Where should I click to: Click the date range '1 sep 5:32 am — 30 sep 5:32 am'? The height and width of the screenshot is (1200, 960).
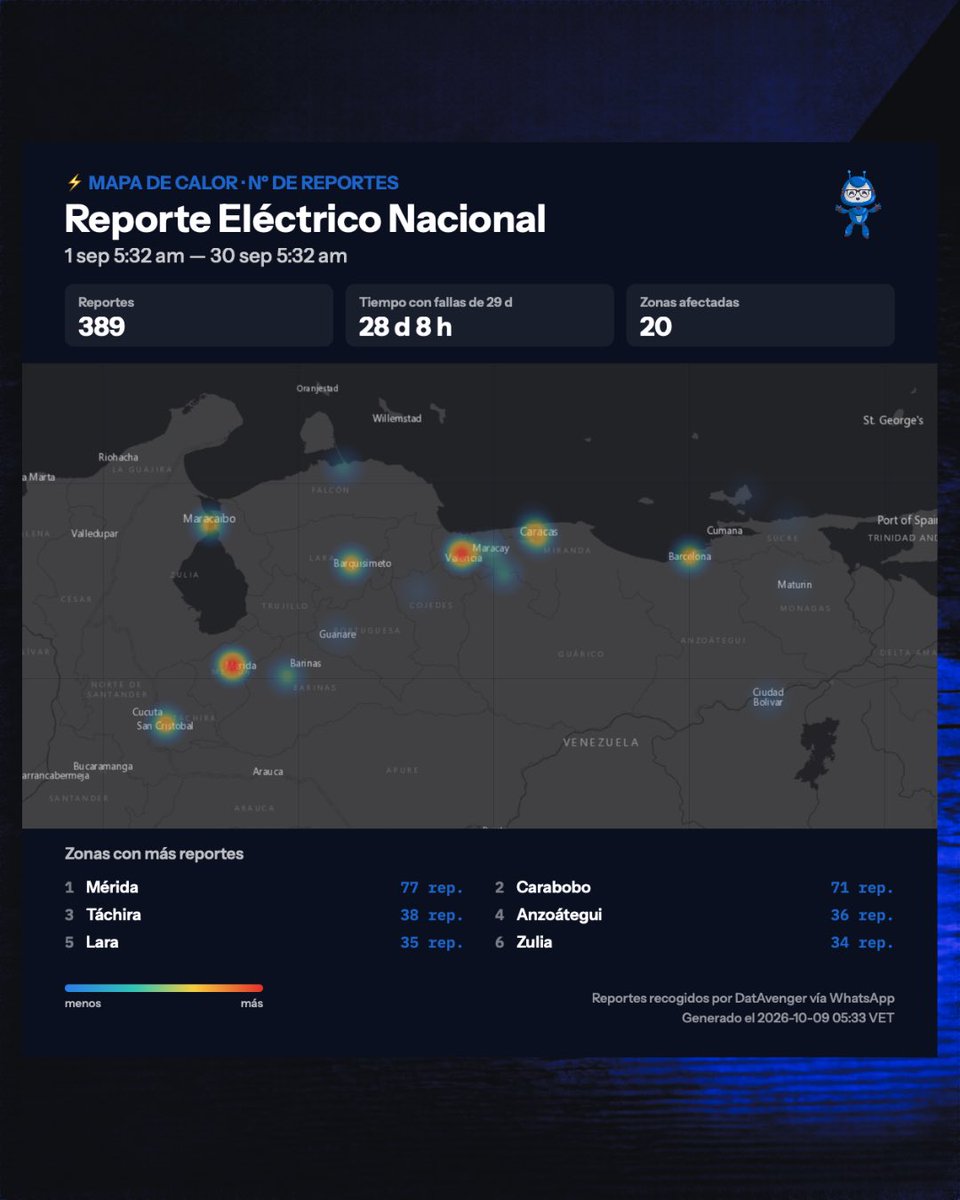coord(206,256)
